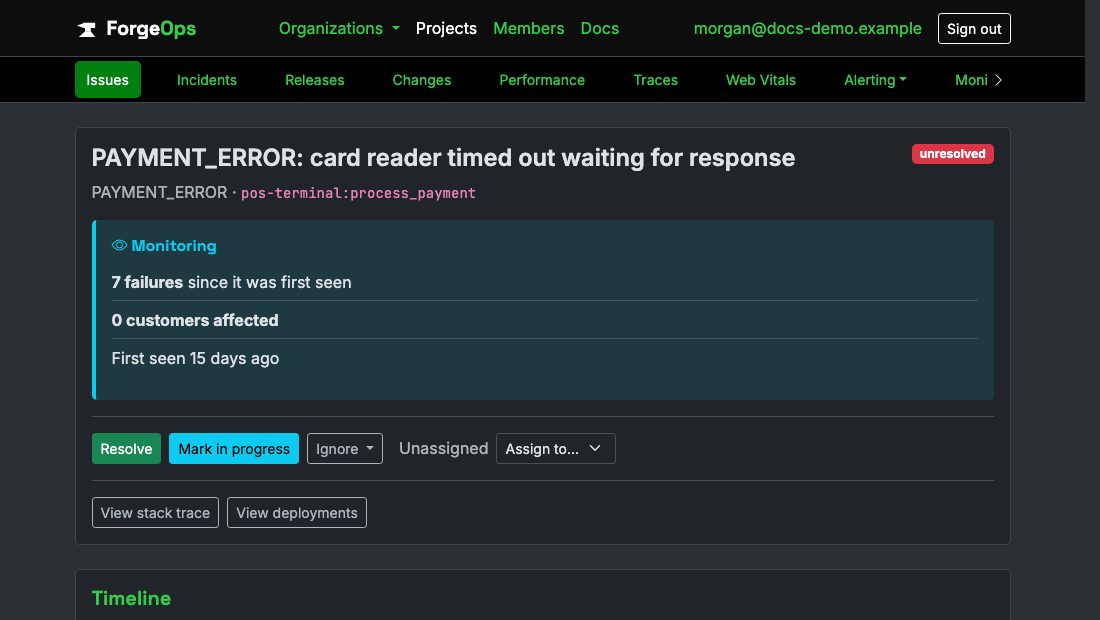Screen dimensions: 1100x620
Task: Open the Organizations dropdown menu
Action: click(339, 29)
